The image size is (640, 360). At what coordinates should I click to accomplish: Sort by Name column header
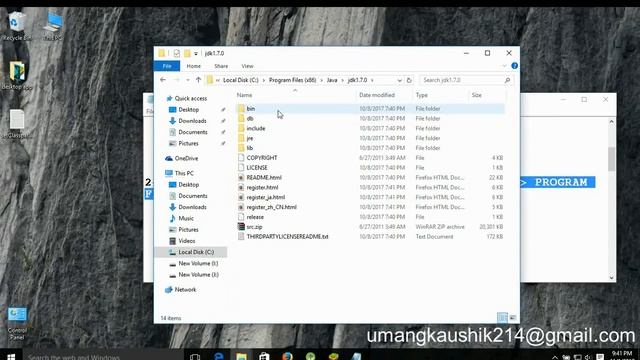click(244, 95)
